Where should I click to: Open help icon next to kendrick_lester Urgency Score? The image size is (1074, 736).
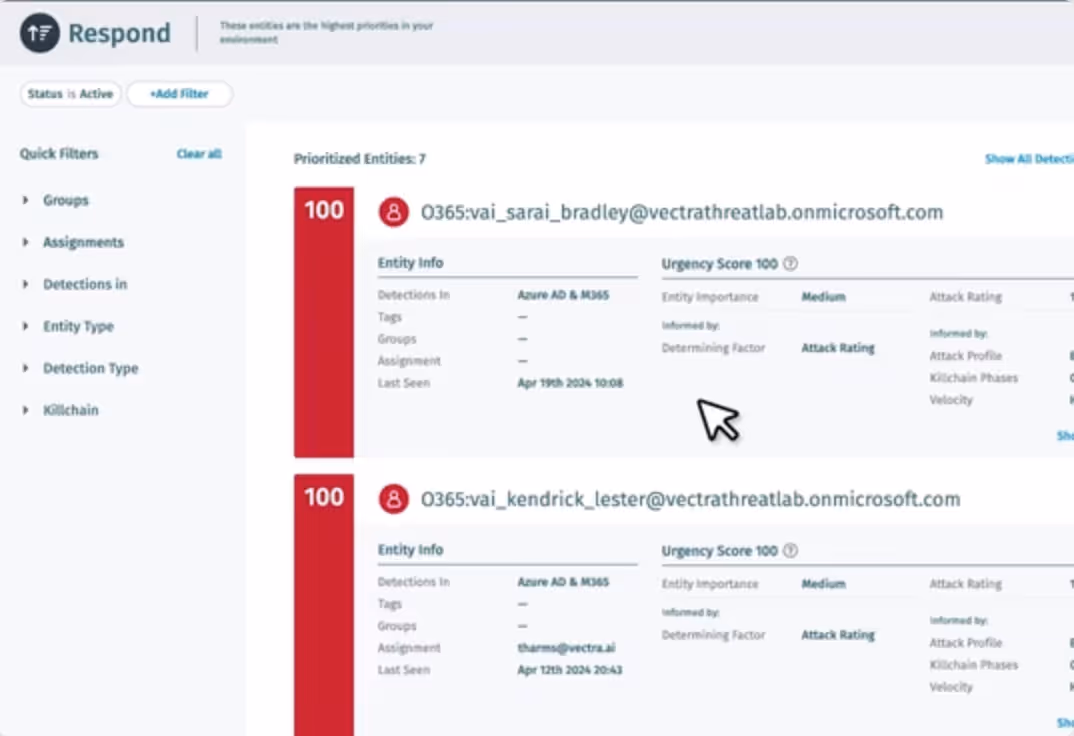pyautogui.click(x=790, y=550)
